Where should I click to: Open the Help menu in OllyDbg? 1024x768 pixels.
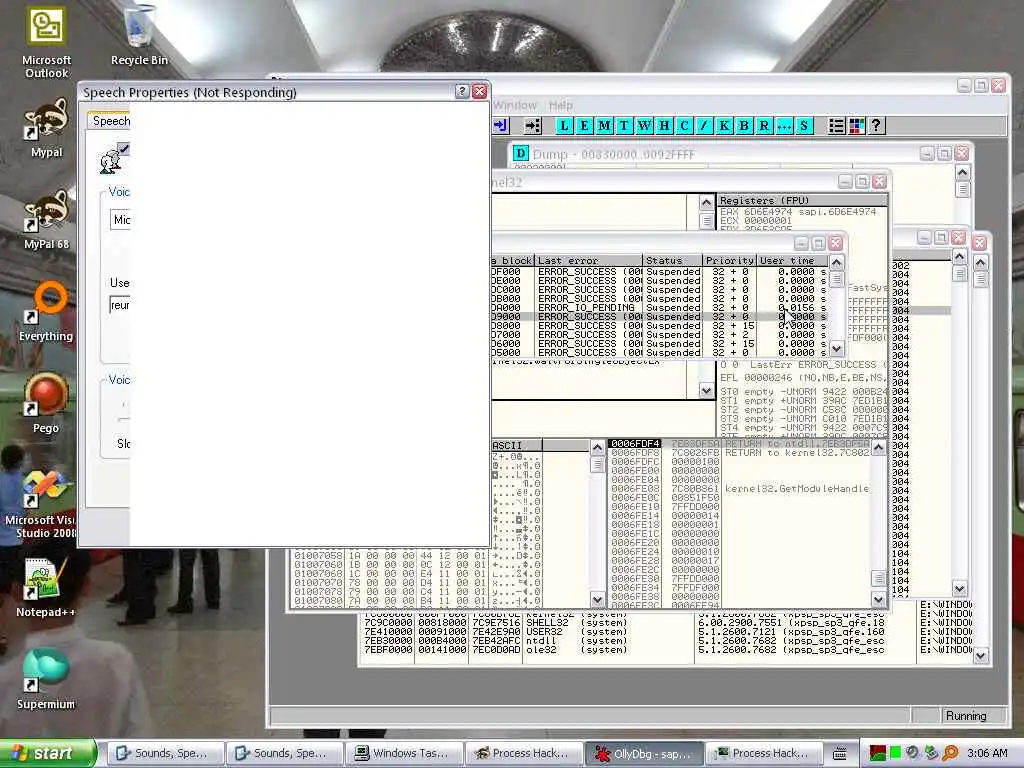point(560,105)
